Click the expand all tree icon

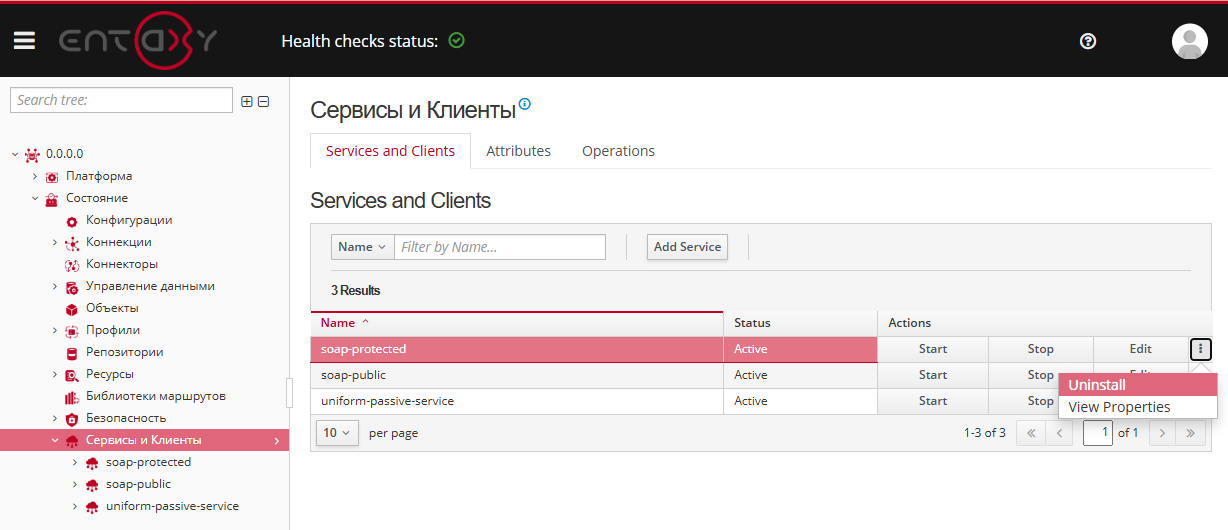(247, 101)
